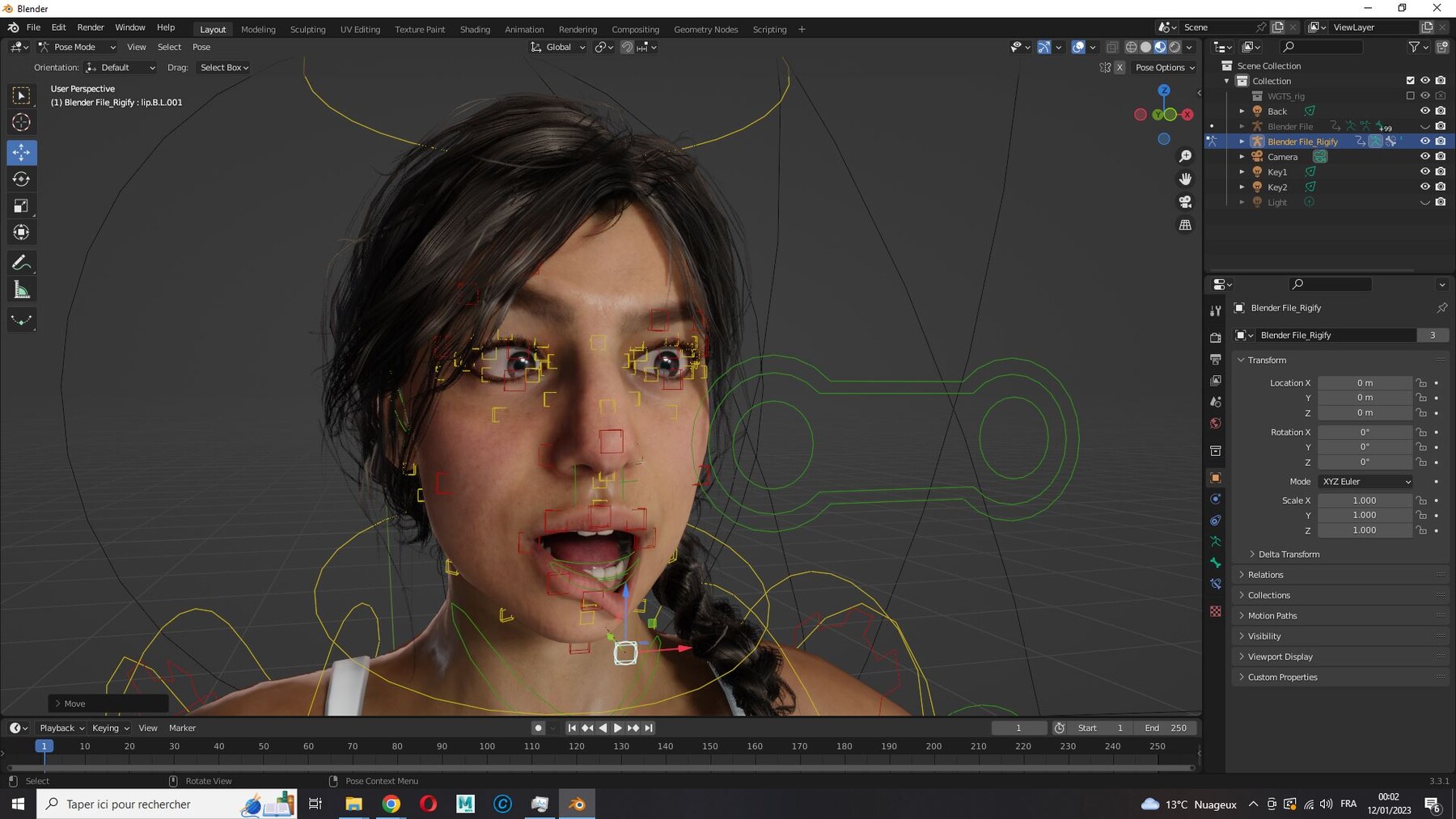Open the Playback popover in timeline

pos(61,728)
